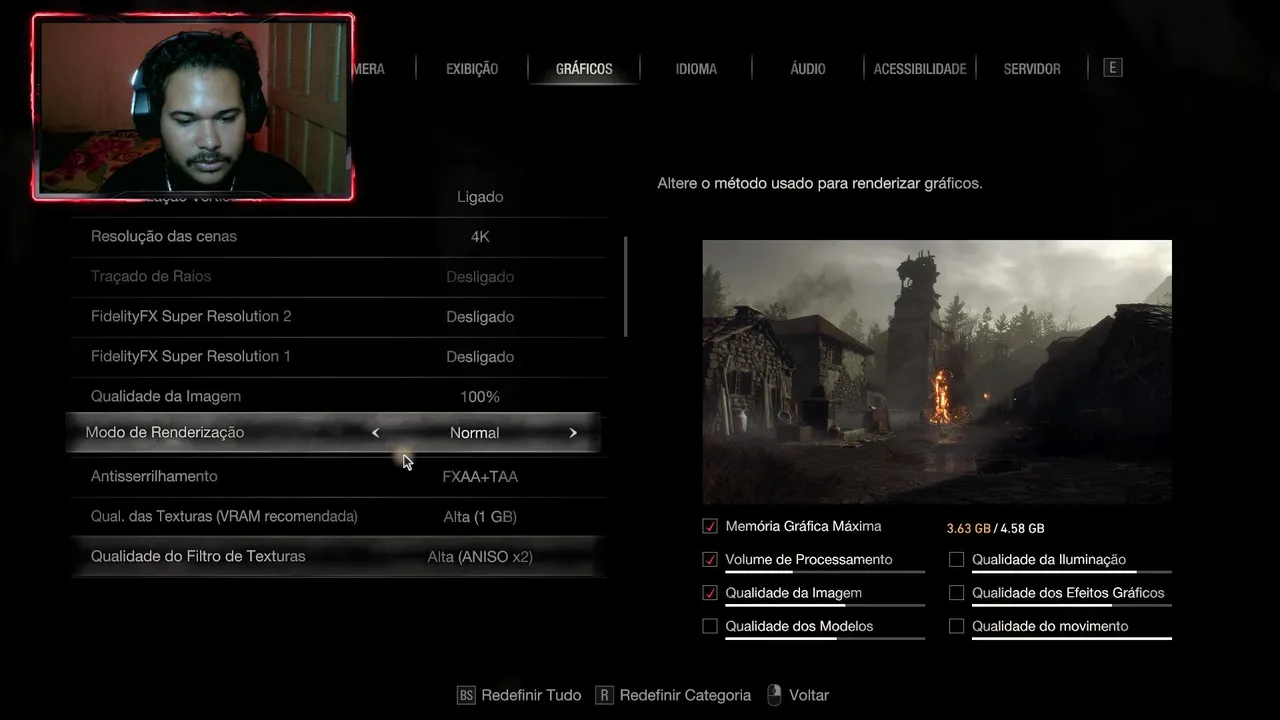The height and width of the screenshot is (720, 1280).
Task: Click right arrow of Modo de Renderização
Action: 573,433
